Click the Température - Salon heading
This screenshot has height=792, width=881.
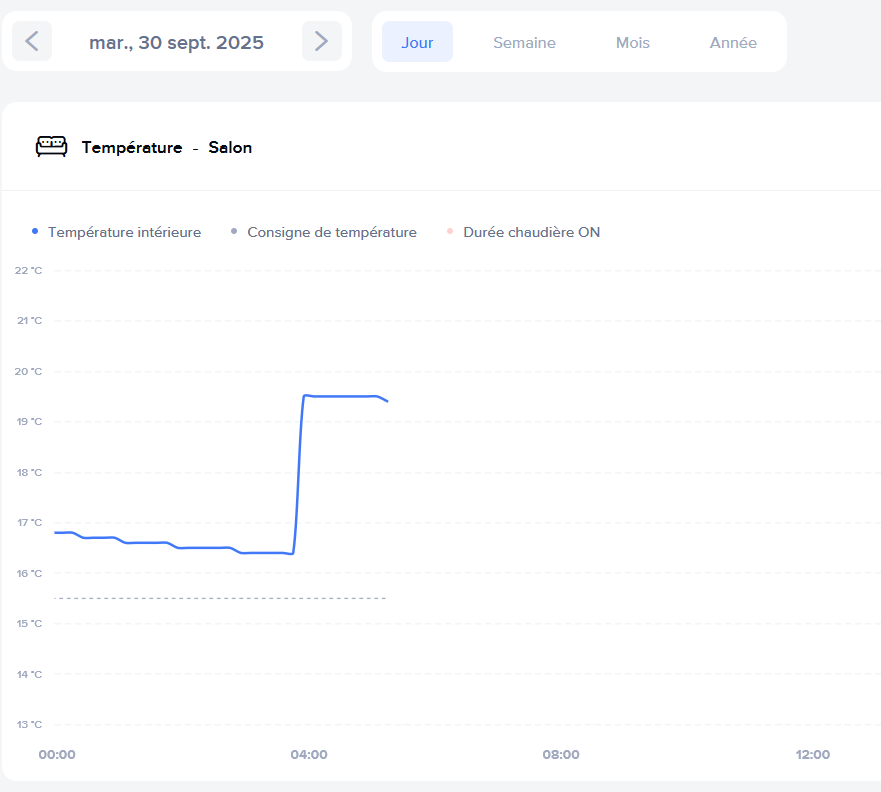[166, 147]
